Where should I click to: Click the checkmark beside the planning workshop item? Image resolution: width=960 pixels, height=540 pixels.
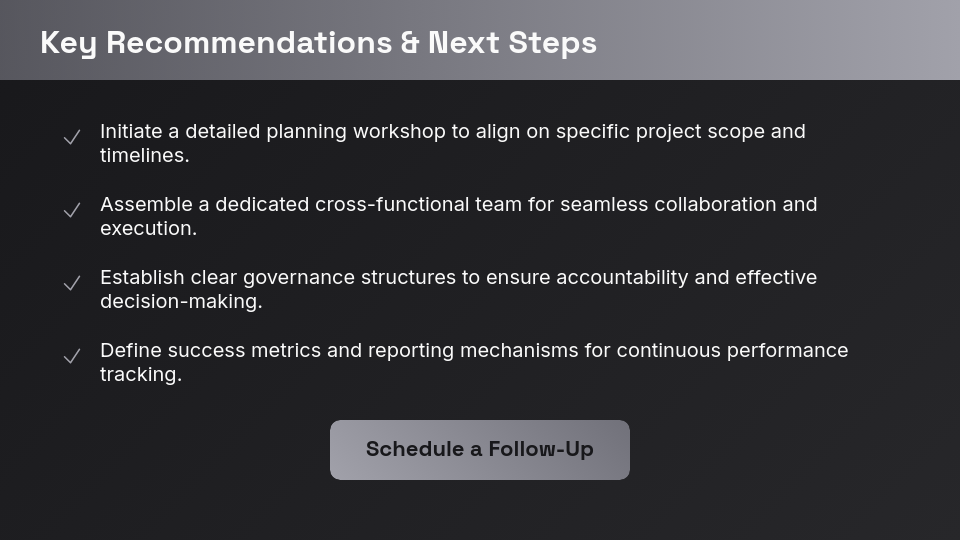point(72,138)
